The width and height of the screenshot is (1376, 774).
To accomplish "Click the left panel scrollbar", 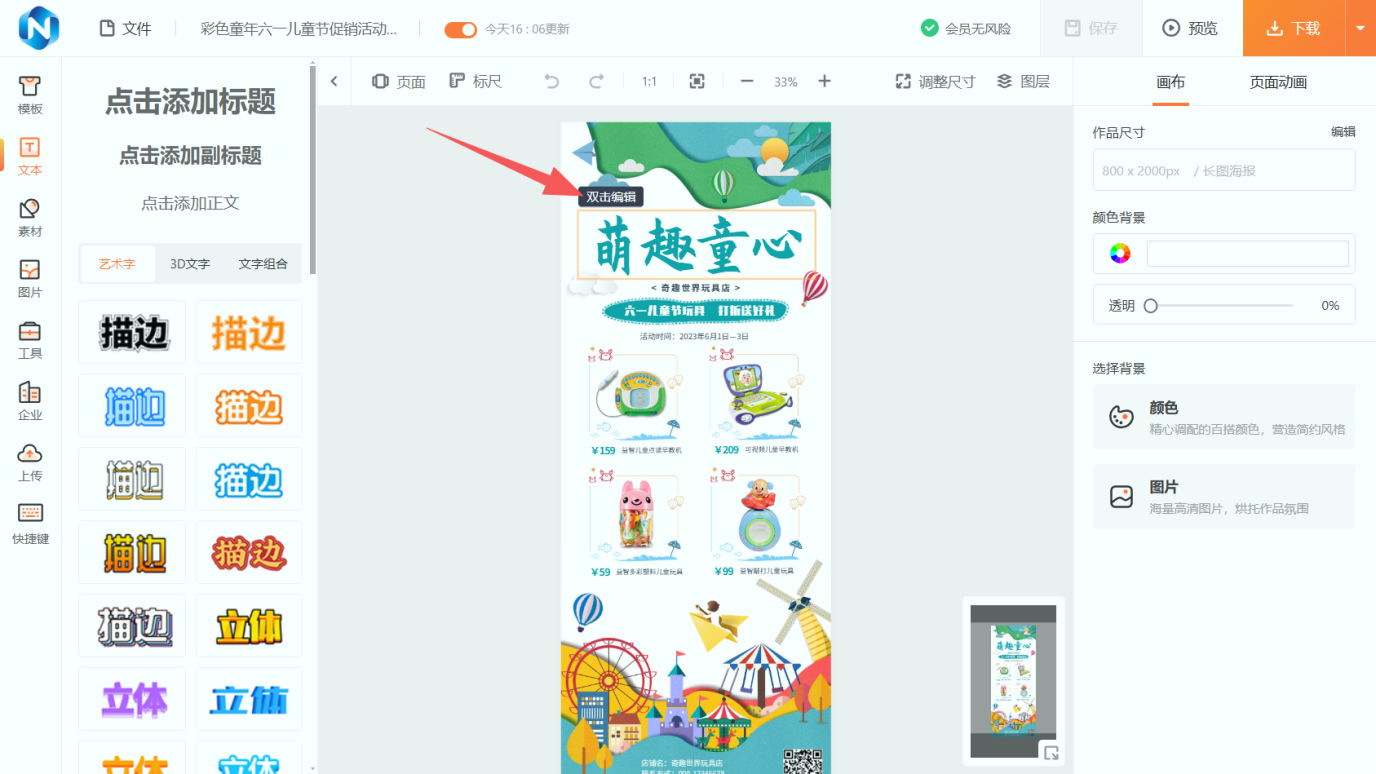I will click(313, 169).
